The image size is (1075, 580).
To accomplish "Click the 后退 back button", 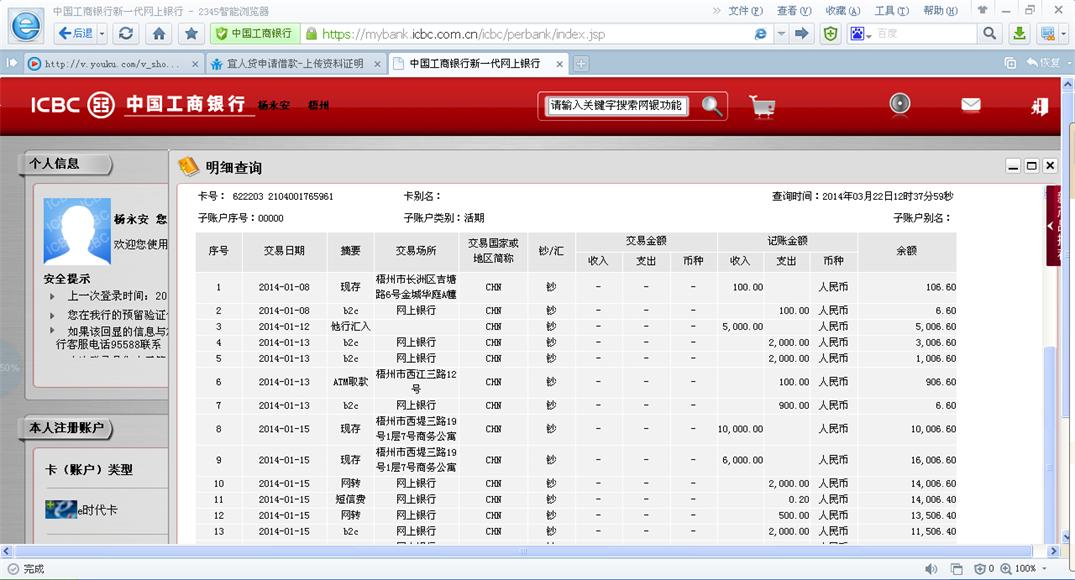I will click(x=72, y=33).
